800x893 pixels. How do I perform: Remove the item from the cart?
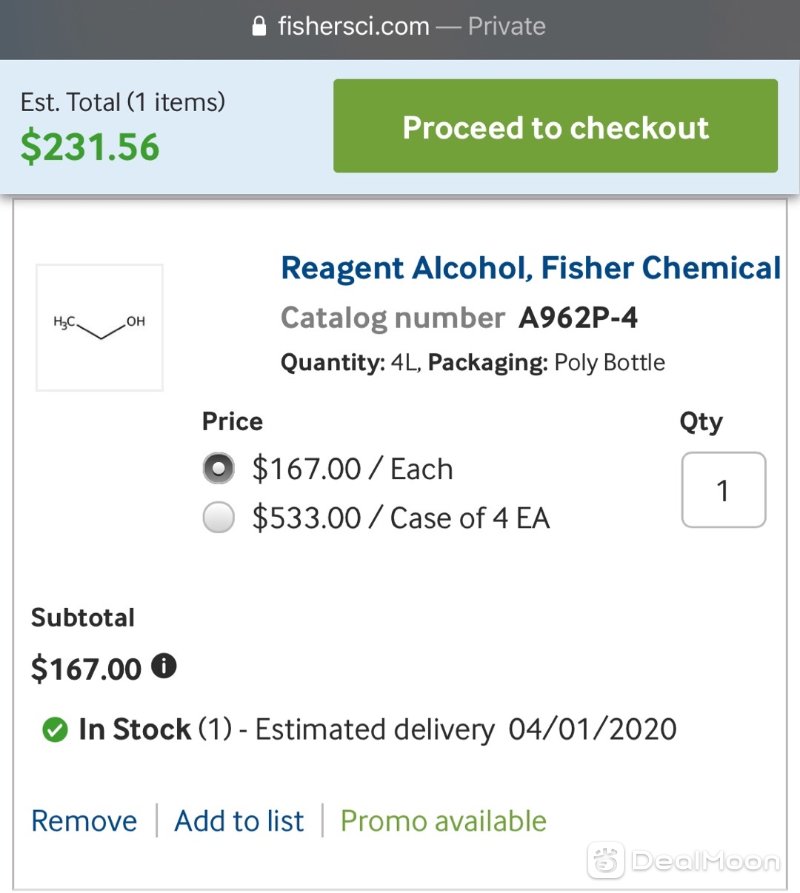tap(84, 821)
